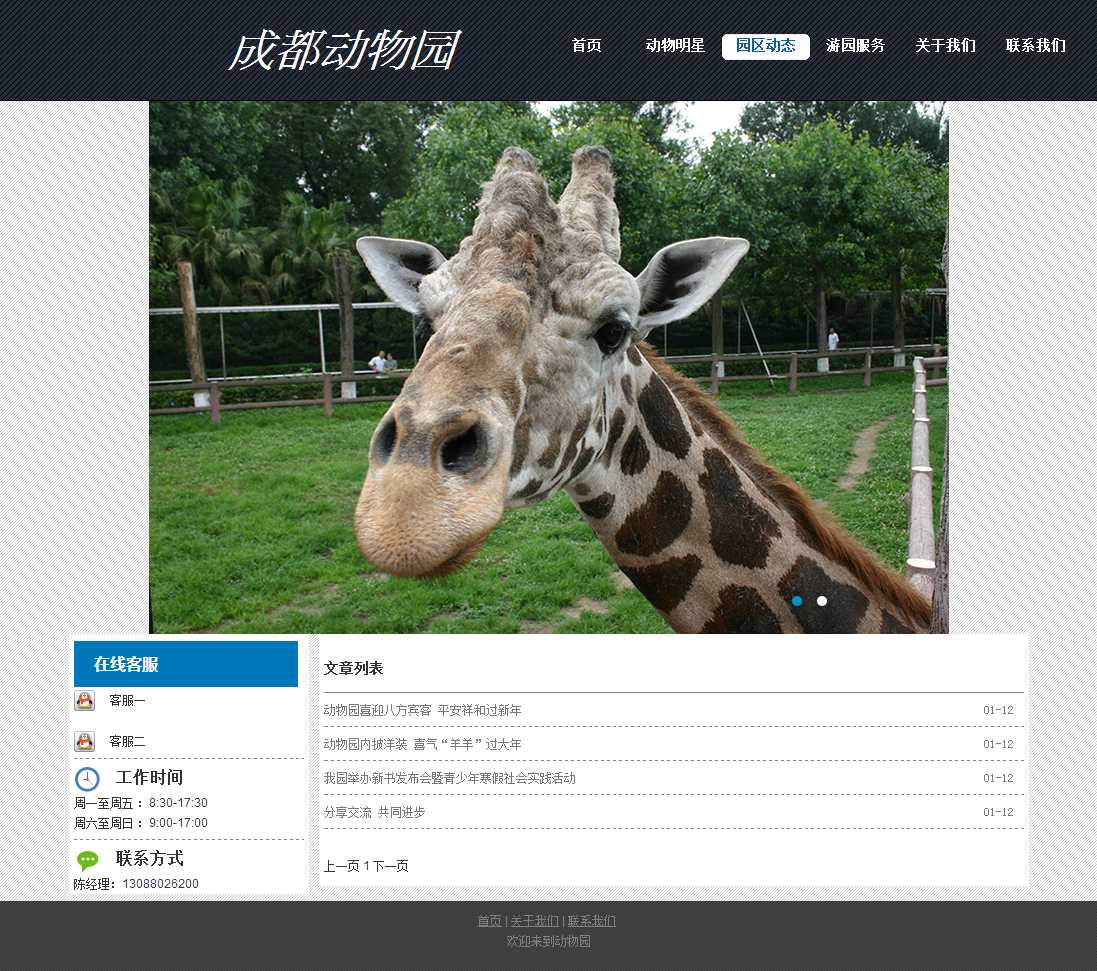Click the footer 关于我们 link

tap(534, 921)
